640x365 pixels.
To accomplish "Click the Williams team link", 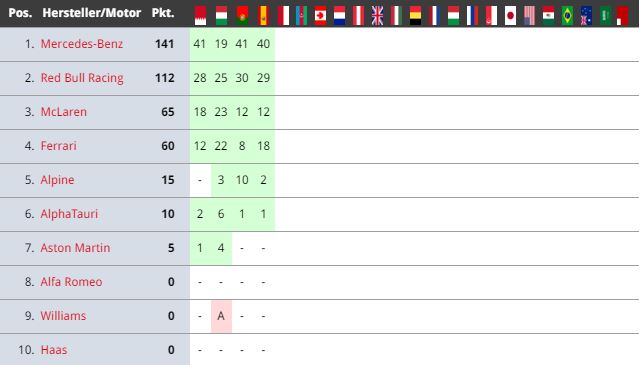I will 63,316.
